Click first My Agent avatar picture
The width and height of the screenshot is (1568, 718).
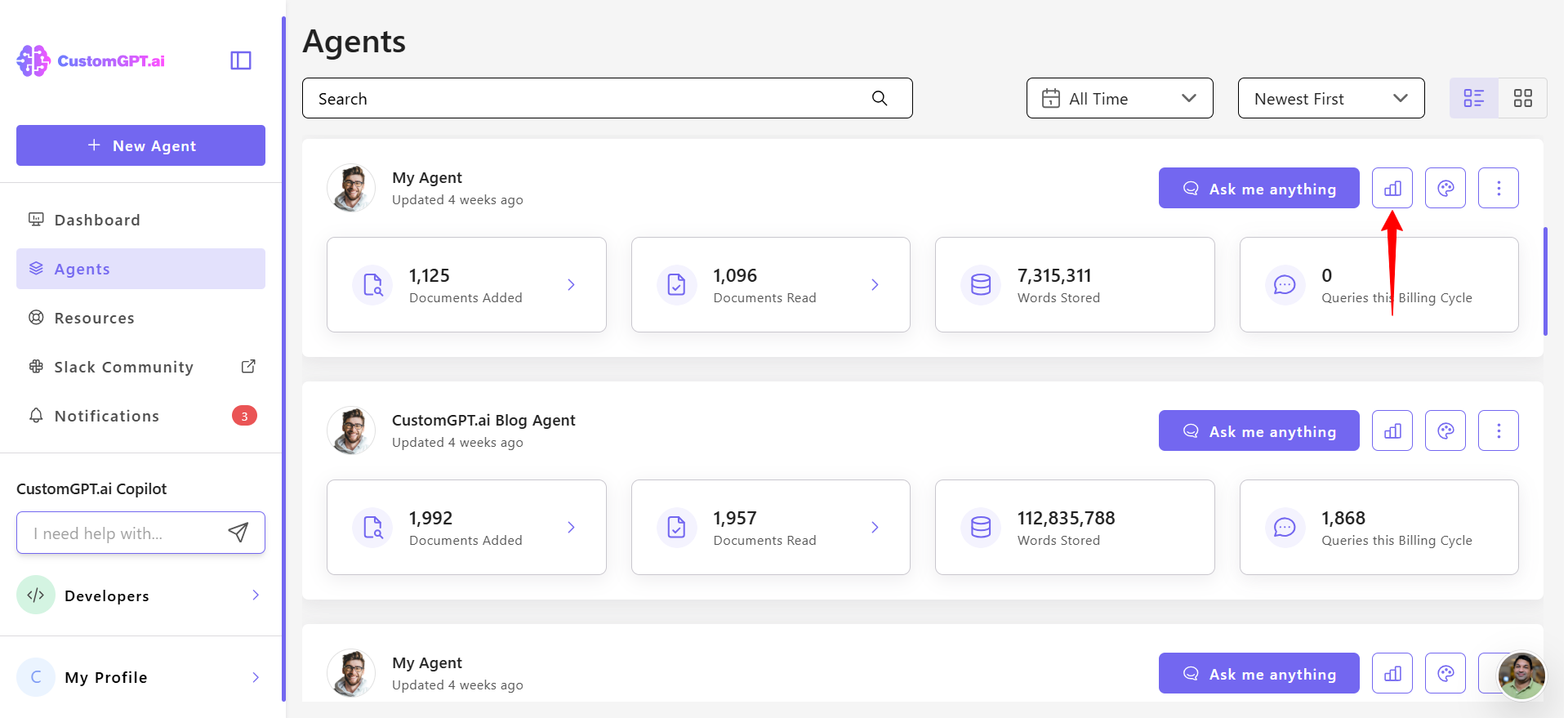point(351,188)
